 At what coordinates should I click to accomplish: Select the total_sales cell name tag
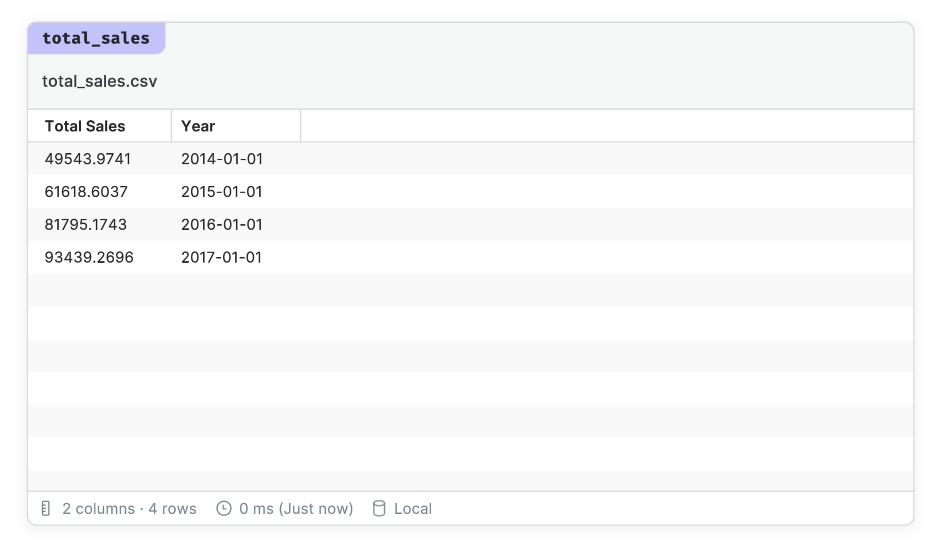pos(96,39)
